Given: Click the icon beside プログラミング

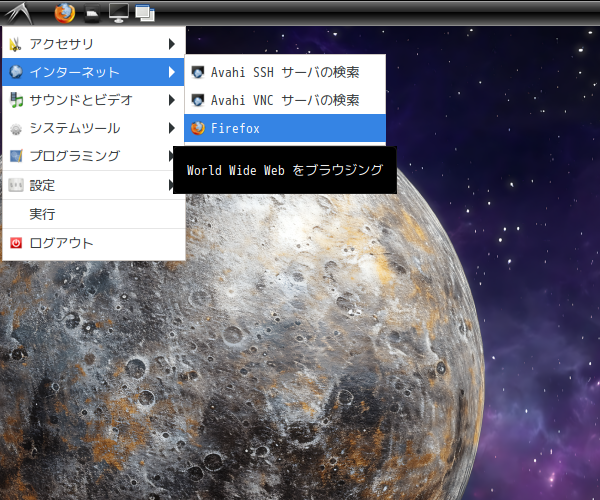Looking at the screenshot, I should tap(16, 156).
